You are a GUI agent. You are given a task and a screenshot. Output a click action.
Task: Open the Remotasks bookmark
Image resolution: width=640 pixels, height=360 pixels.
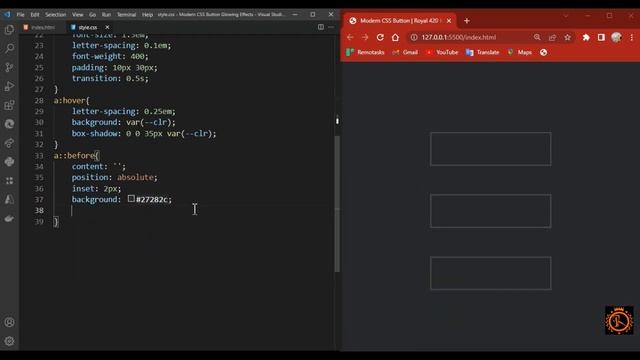point(365,52)
